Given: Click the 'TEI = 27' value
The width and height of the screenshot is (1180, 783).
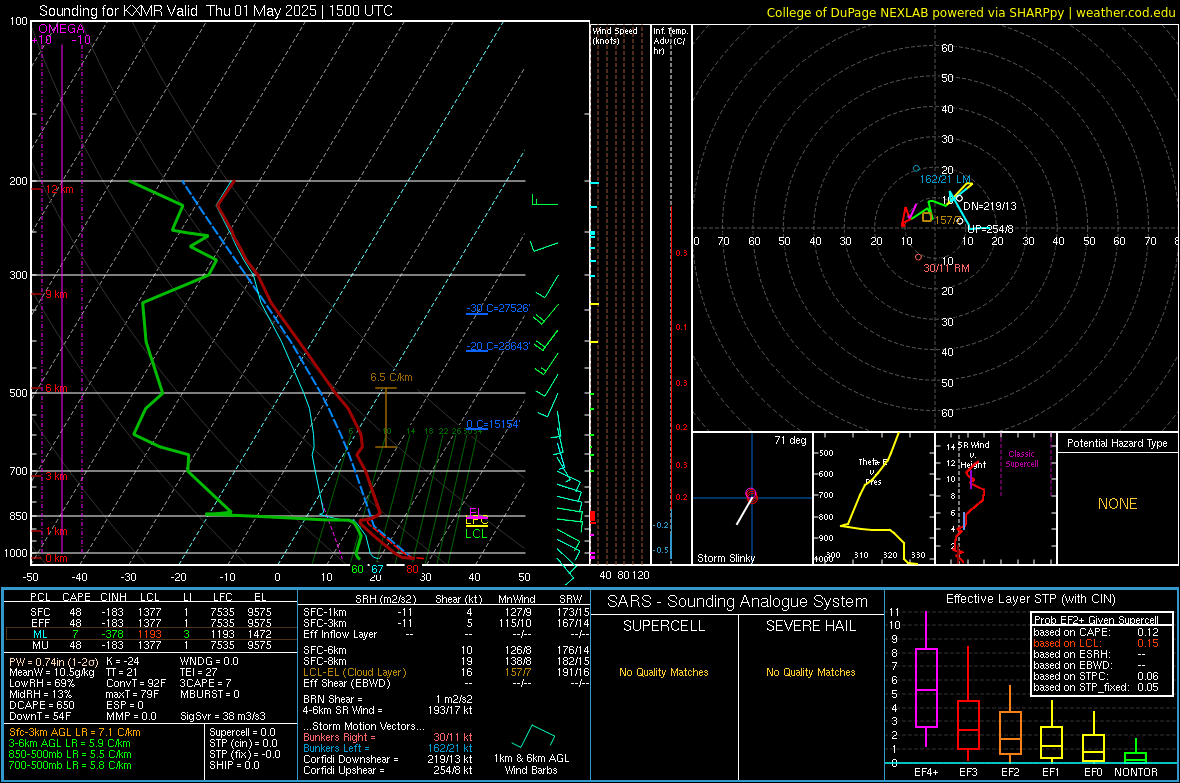Looking at the screenshot, I should [x=199, y=672].
